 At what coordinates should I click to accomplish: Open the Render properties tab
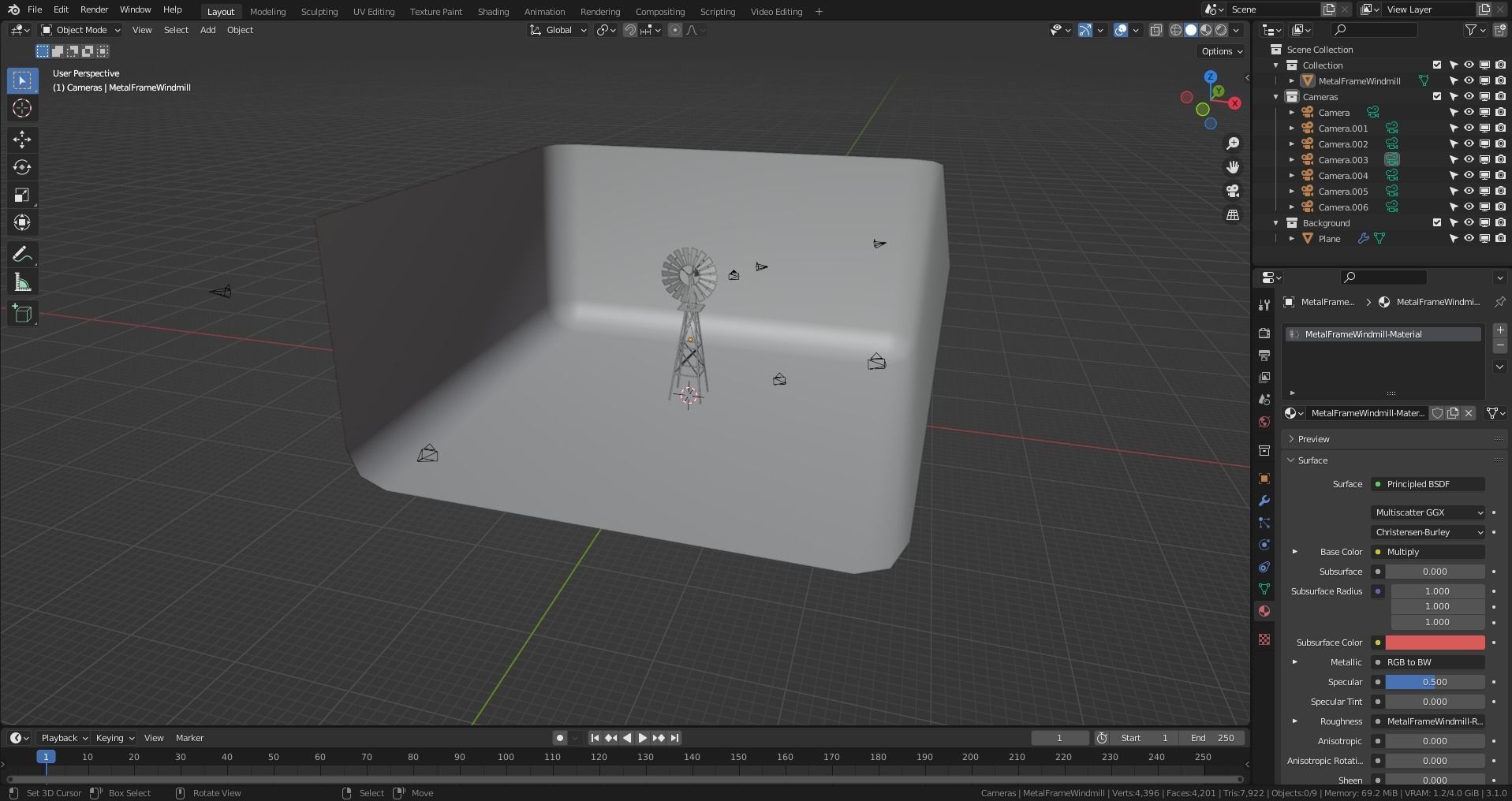click(x=1264, y=333)
